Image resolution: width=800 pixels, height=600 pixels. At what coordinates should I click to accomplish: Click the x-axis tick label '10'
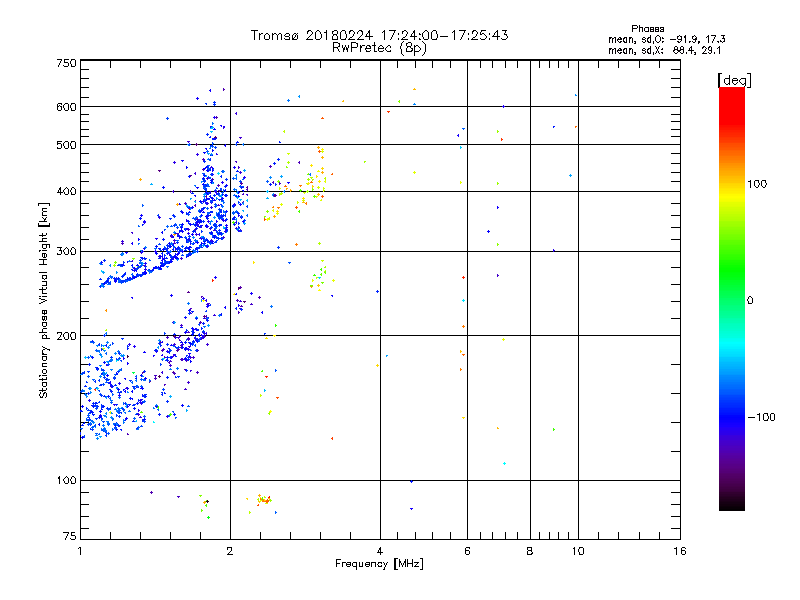578,551
